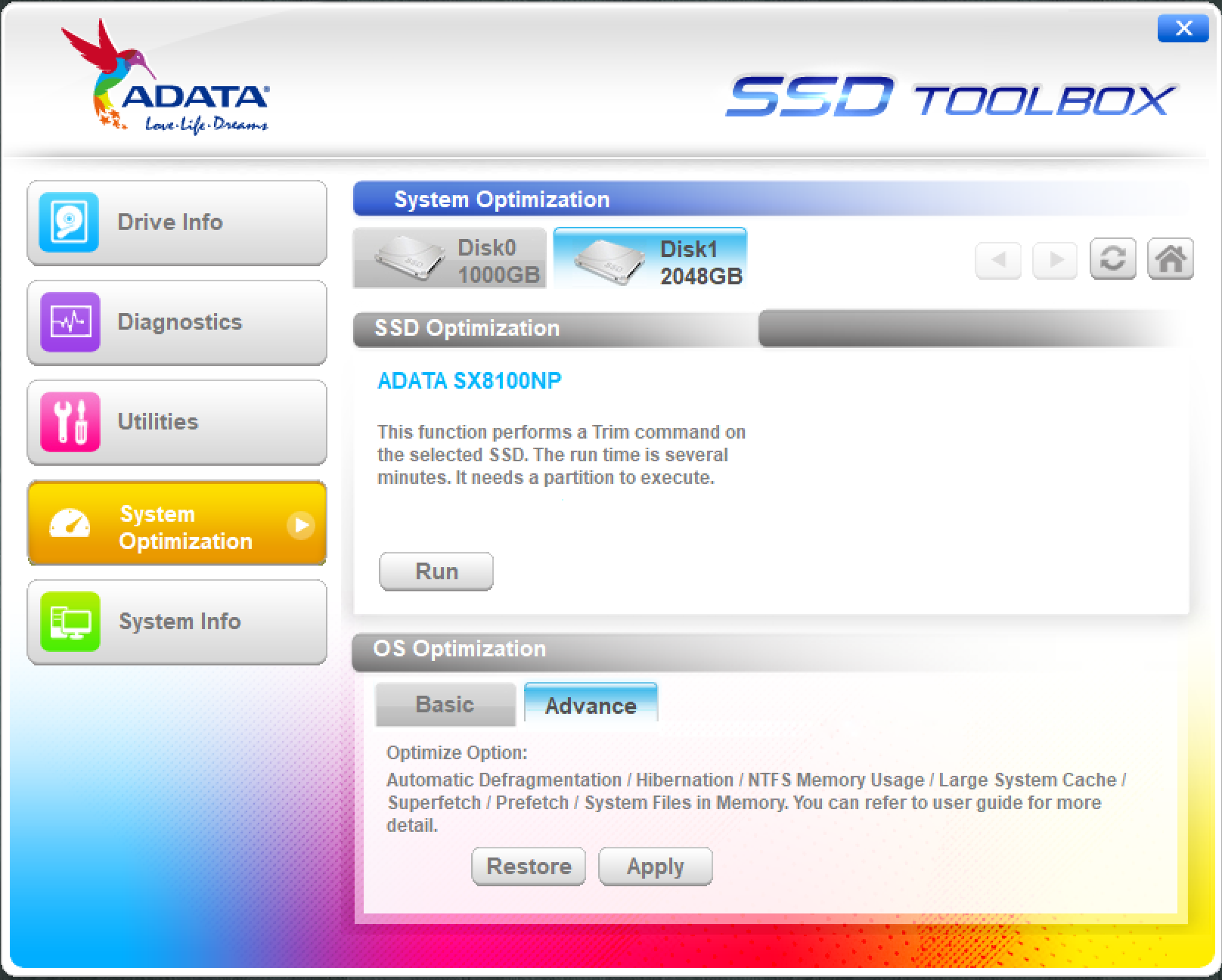Image resolution: width=1222 pixels, height=980 pixels.
Task: Close the SSD Toolbox window
Action: (1183, 29)
